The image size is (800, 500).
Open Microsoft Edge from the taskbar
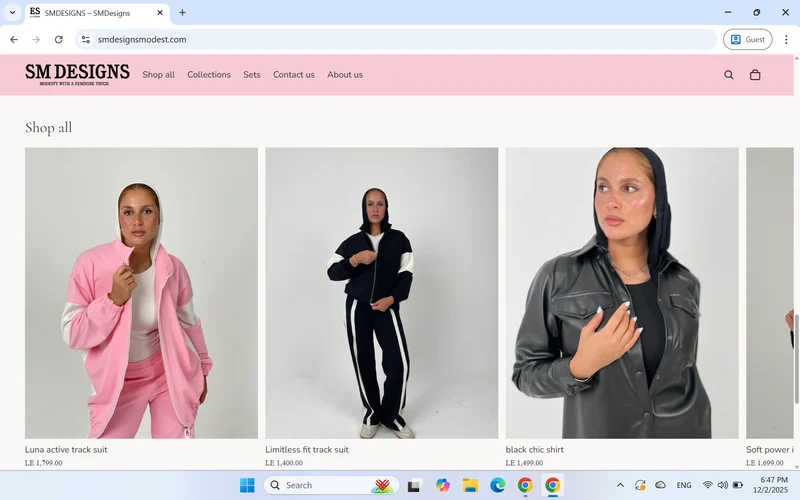[x=497, y=485]
